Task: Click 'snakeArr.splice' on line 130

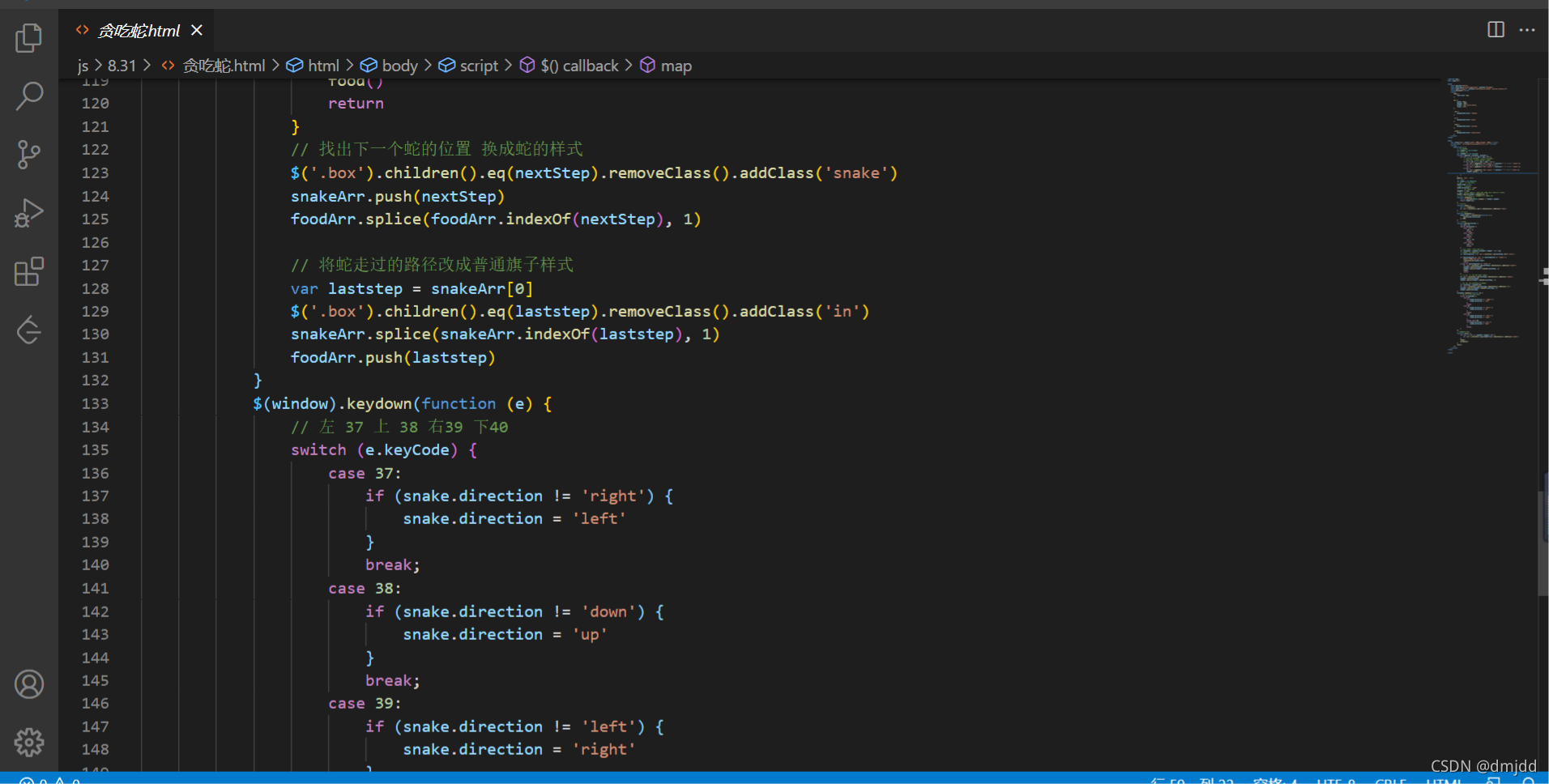Action: (x=361, y=334)
